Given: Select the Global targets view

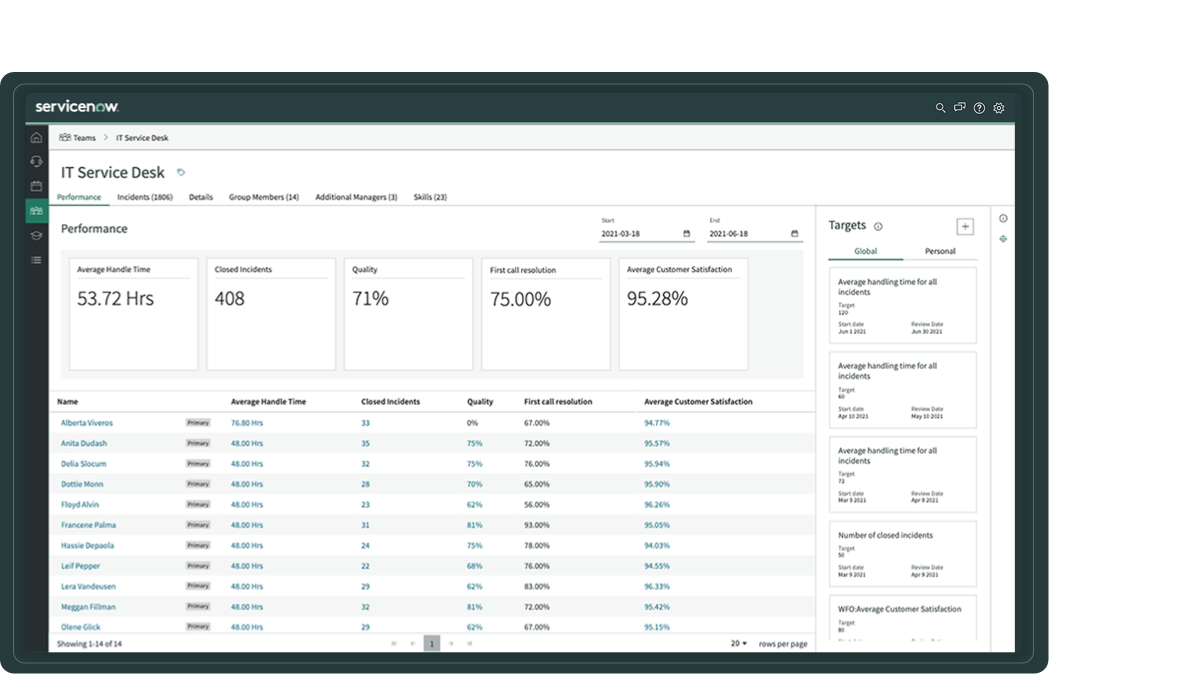Looking at the screenshot, I should (x=866, y=251).
